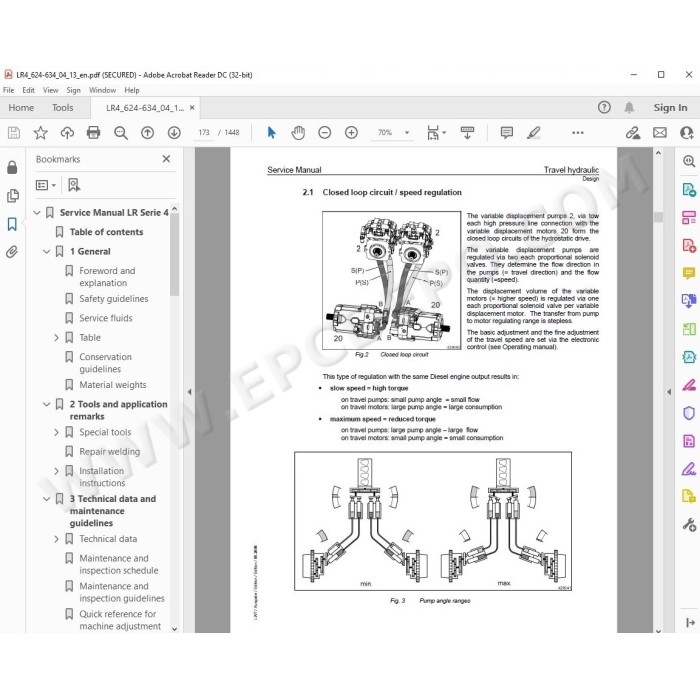Image resolution: width=700 pixels, height=700 pixels.
Task: Close the Bookmarks panel
Action: pos(167,159)
